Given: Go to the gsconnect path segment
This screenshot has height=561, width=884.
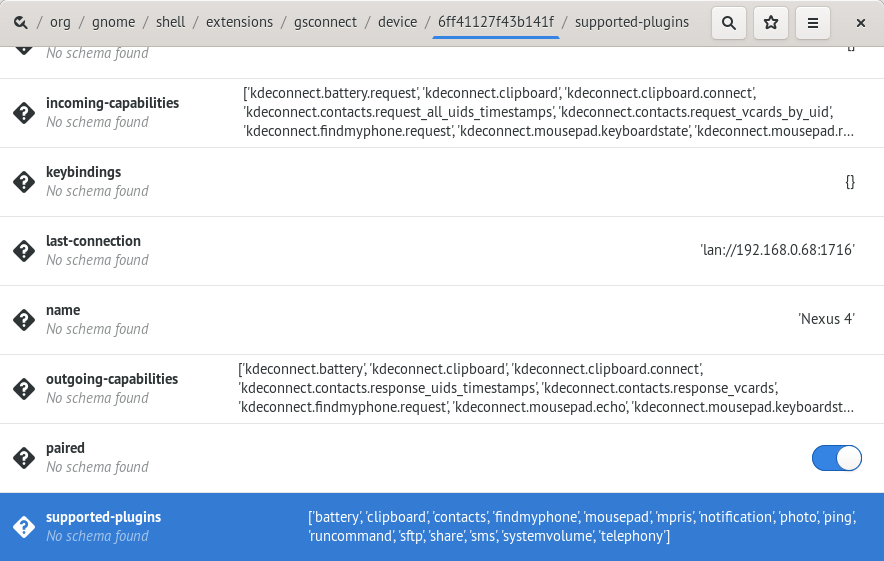Looking at the screenshot, I should (x=325, y=22).
